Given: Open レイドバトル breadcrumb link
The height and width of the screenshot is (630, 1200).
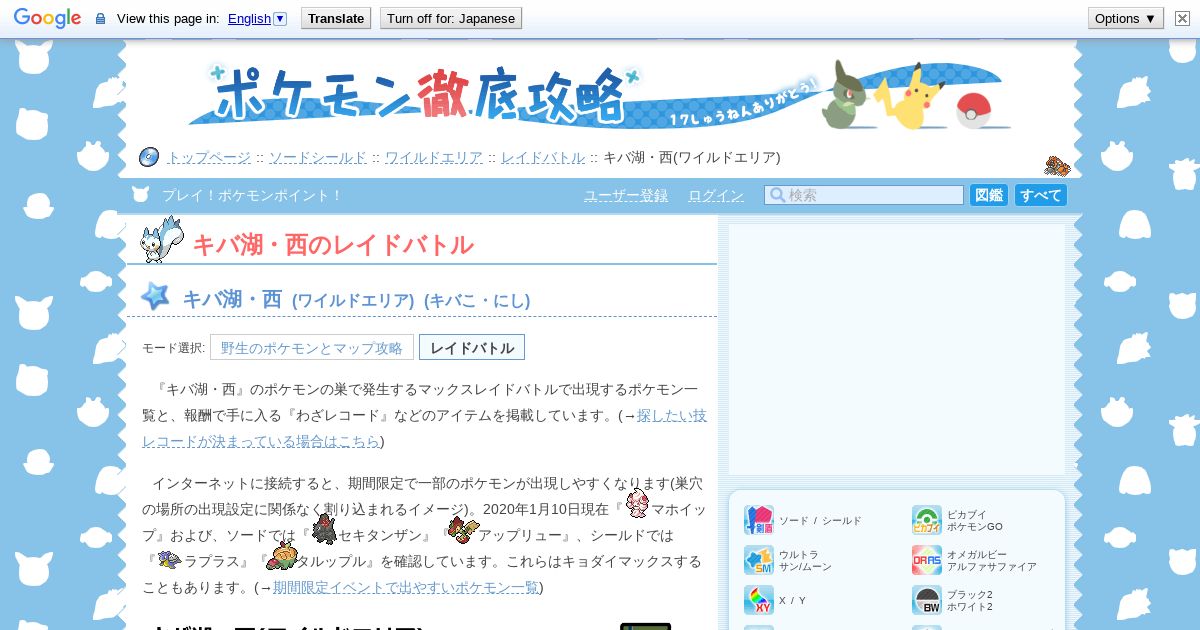Looking at the screenshot, I should pyautogui.click(x=543, y=157).
